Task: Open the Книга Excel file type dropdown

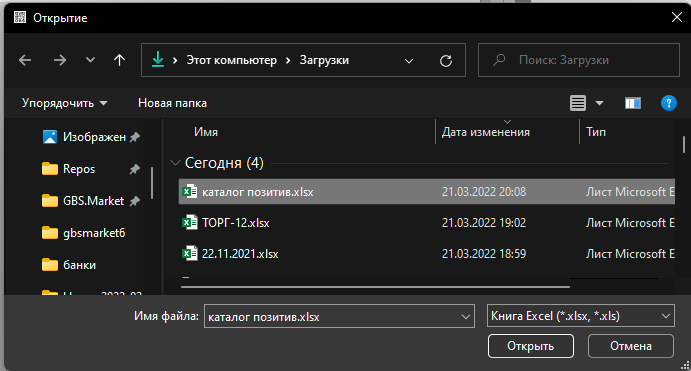Action: (580, 316)
